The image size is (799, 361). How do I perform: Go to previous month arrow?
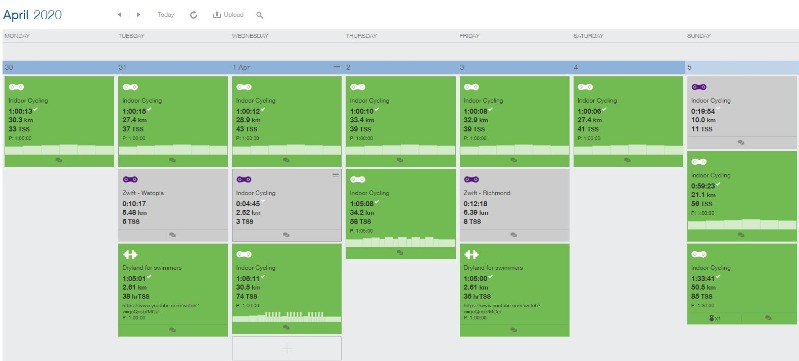click(119, 15)
